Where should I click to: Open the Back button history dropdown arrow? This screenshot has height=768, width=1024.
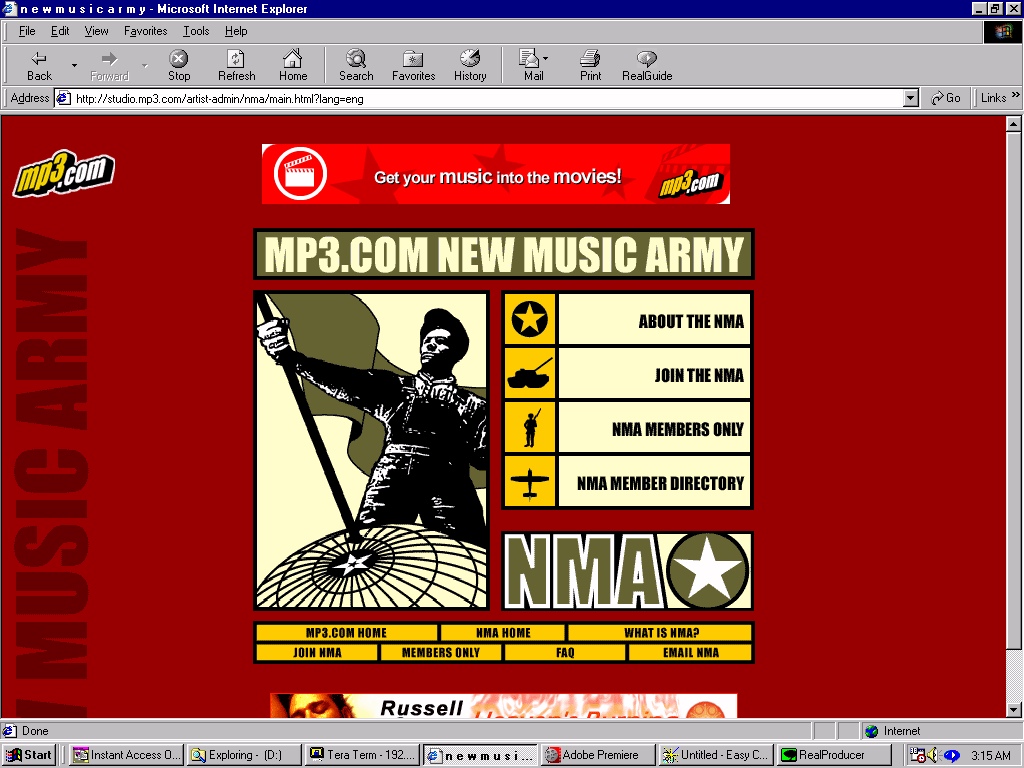74,65
